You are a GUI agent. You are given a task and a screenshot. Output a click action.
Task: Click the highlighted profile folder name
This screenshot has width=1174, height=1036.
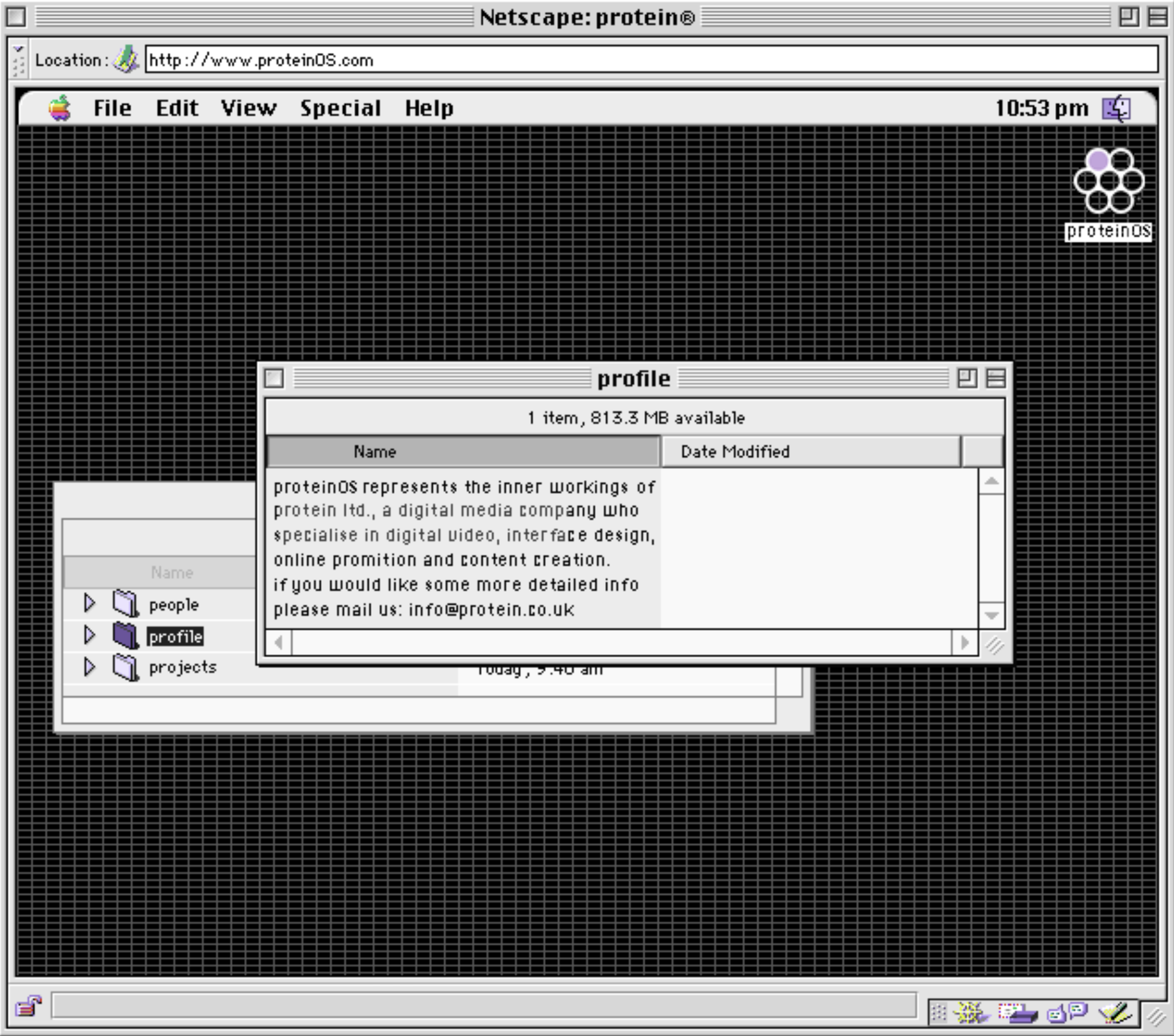[176, 636]
